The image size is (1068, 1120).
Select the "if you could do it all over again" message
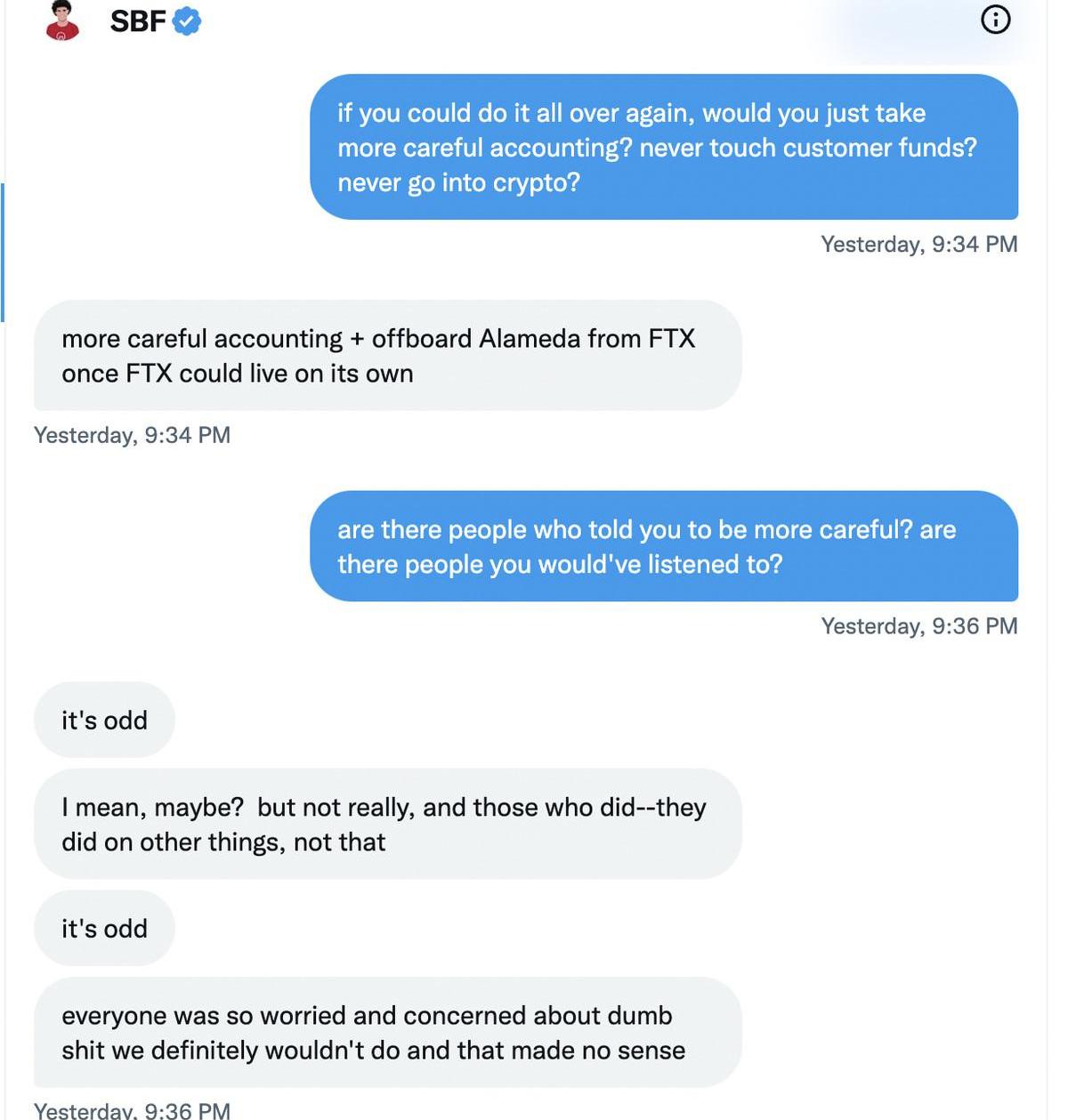tap(663, 147)
